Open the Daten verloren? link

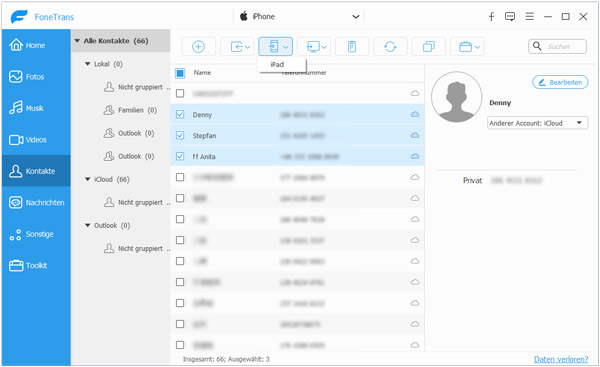coord(561,359)
